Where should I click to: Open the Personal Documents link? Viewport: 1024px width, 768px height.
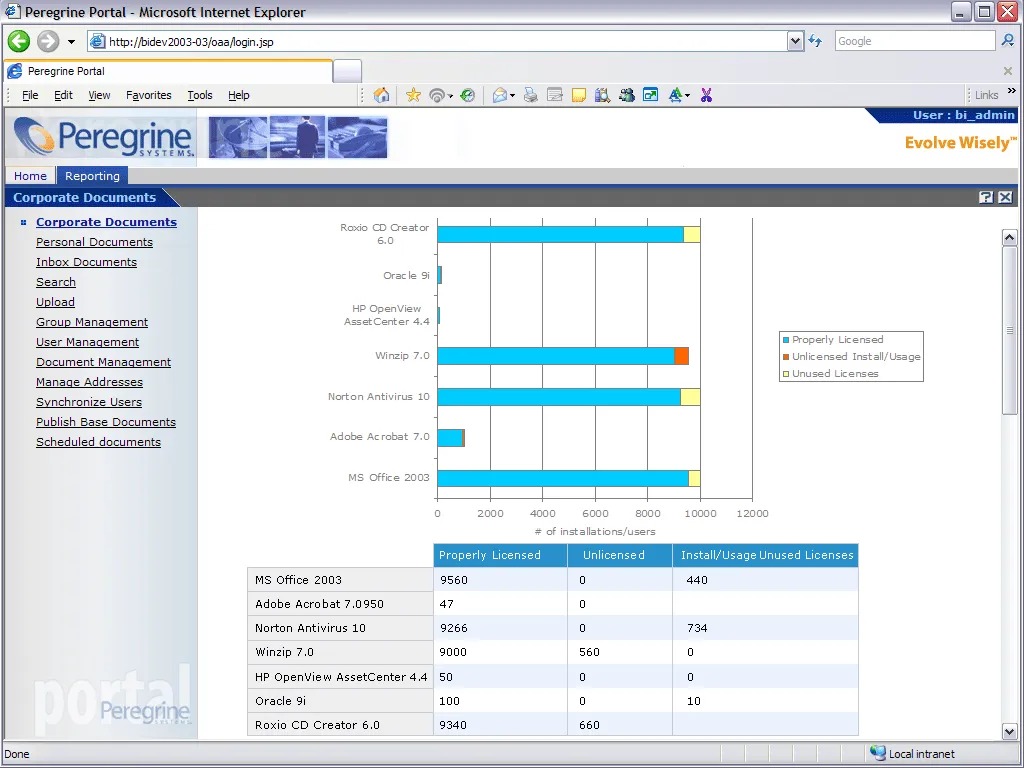tap(94, 242)
